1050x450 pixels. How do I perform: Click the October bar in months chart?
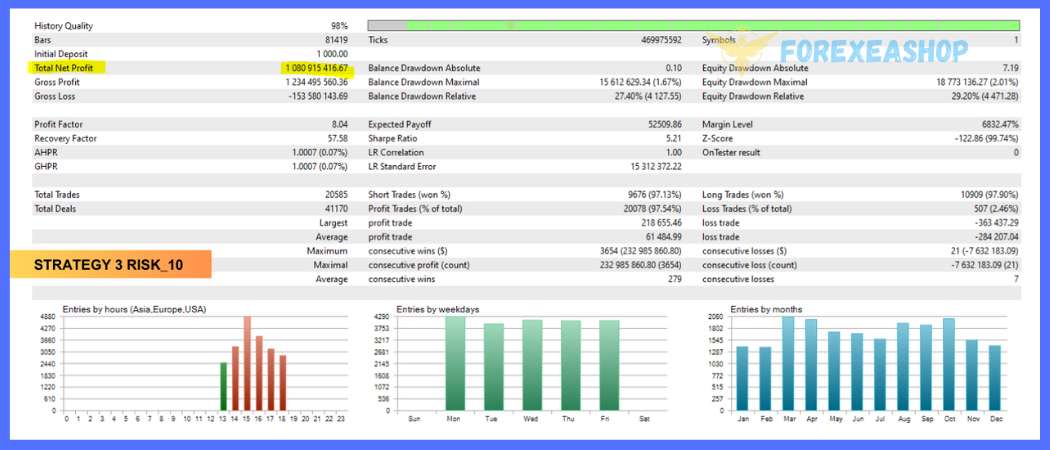pos(948,364)
